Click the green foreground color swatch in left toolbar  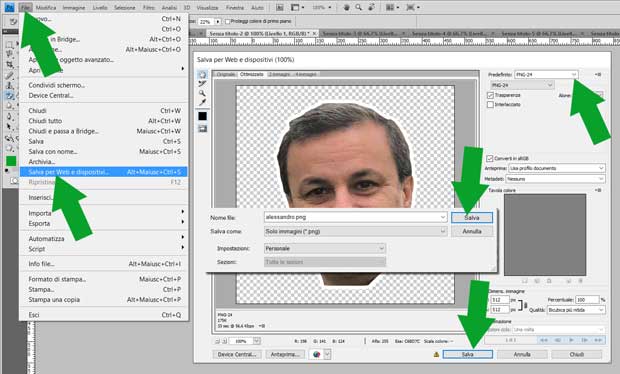11,161
